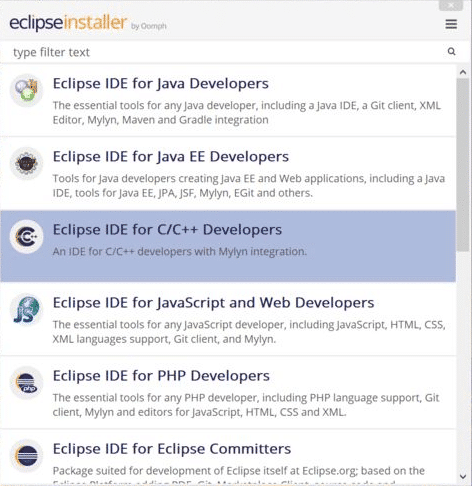This screenshot has height=486, width=472.
Task: Click the C/C++ Developers package icon
Action: pos(26,237)
